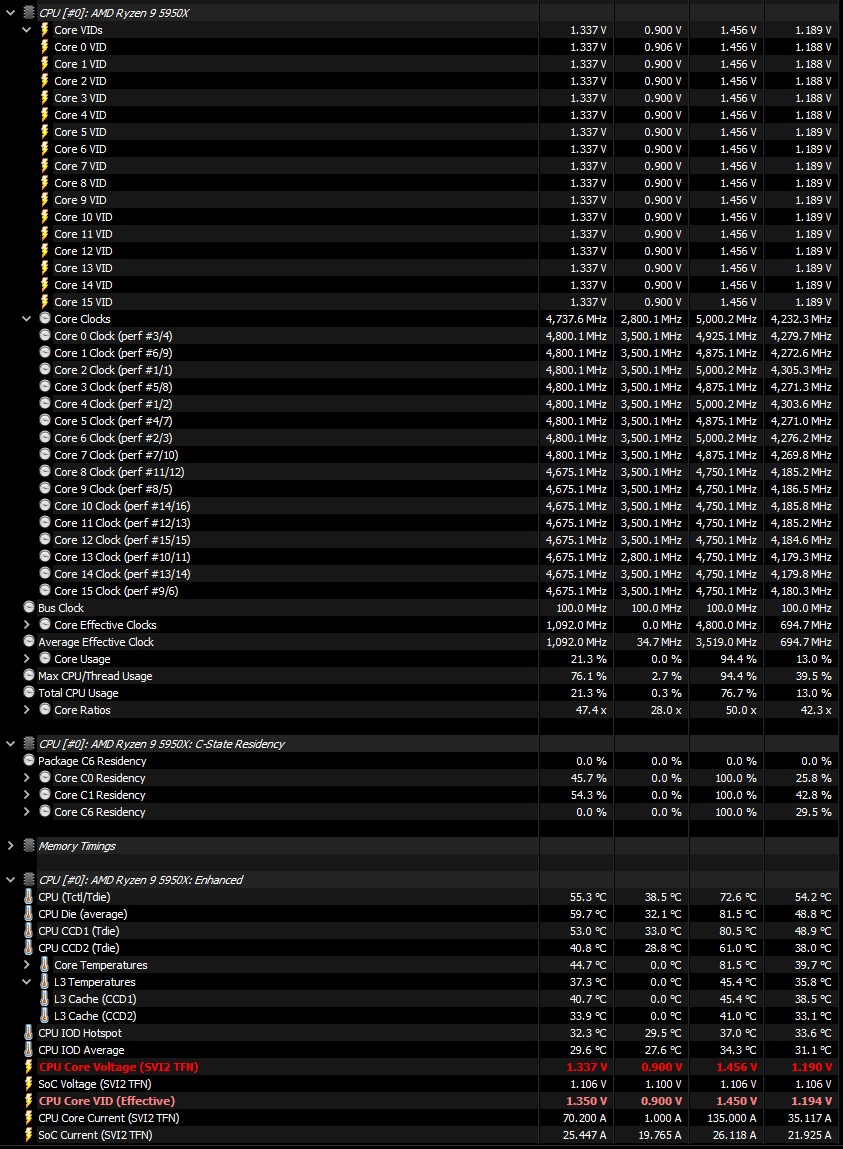Click the 1.350 V CPU Core VID (Effective) value

pos(586,1101)
